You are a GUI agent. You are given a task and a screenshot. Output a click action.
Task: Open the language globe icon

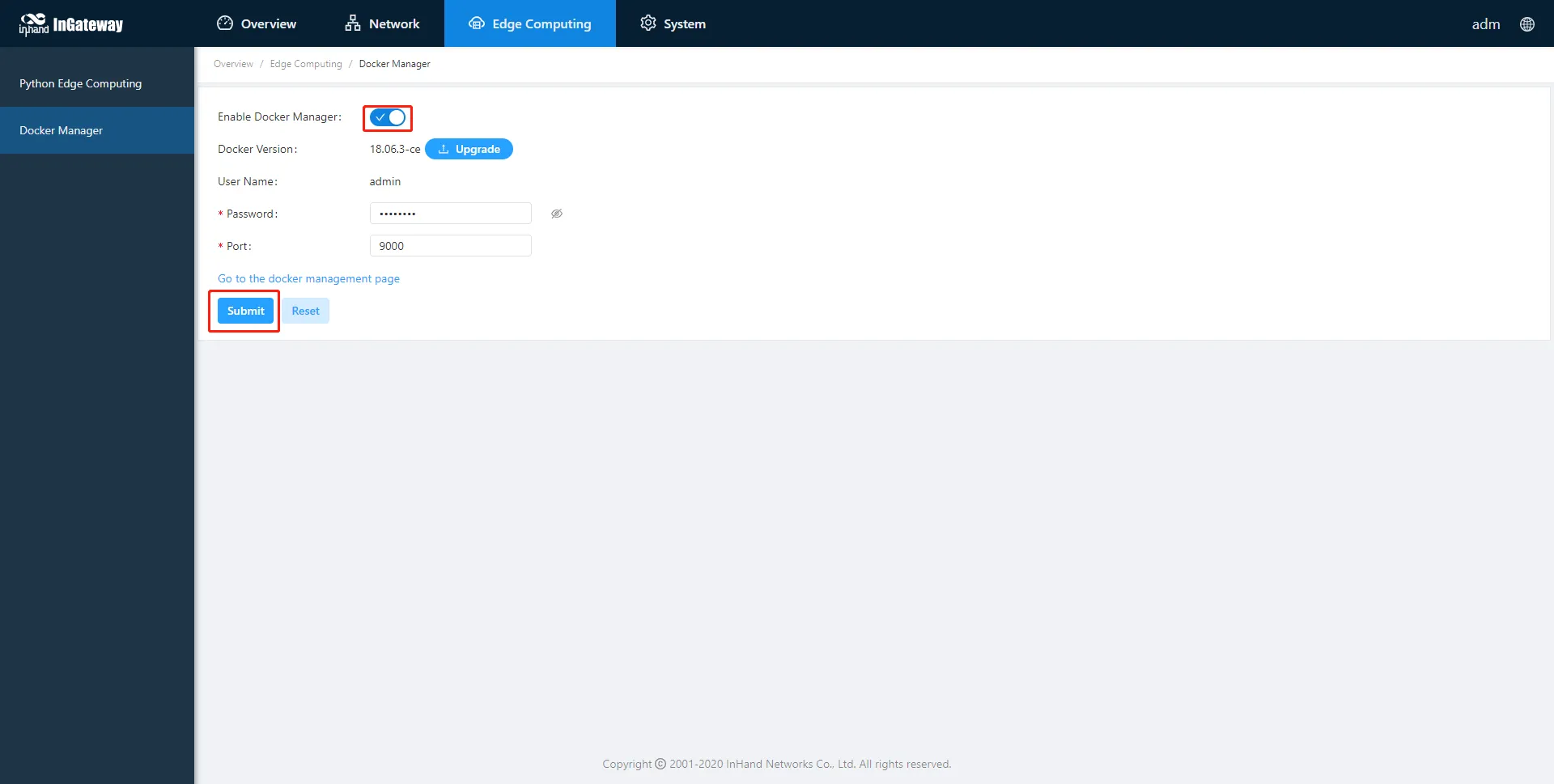pos(1526,24)
